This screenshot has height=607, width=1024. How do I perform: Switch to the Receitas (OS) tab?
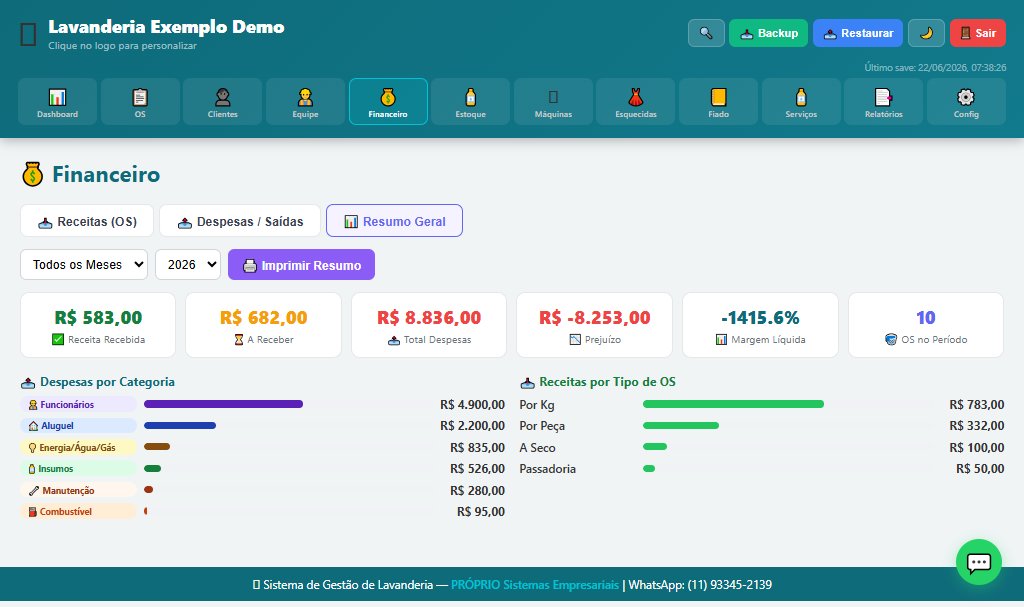87,221
